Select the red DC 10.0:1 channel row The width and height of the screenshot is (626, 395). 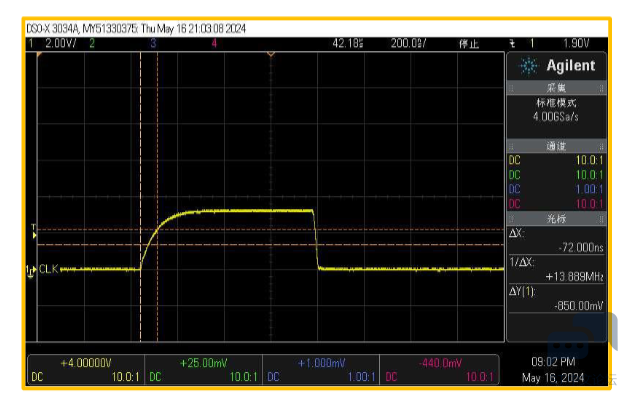click(556, 204)
